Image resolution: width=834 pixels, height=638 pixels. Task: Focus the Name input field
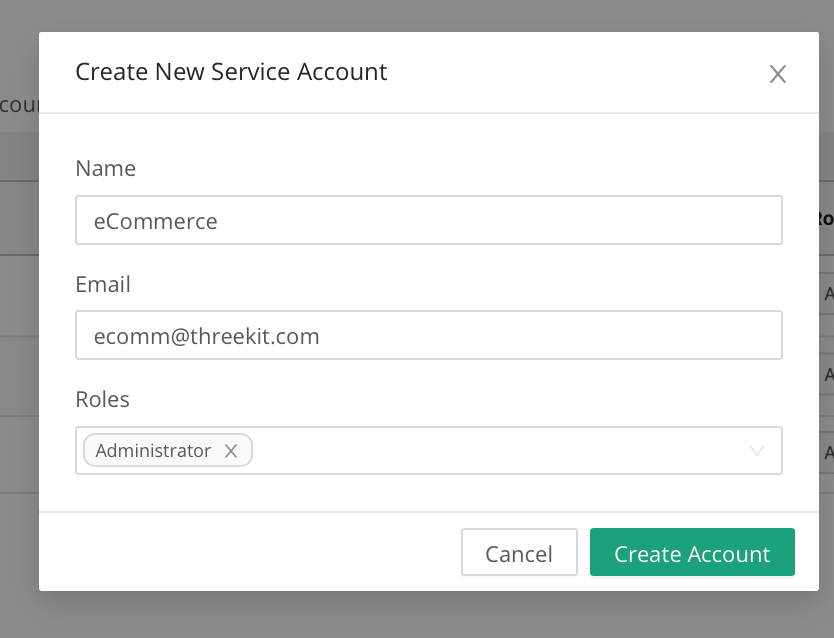428,220
